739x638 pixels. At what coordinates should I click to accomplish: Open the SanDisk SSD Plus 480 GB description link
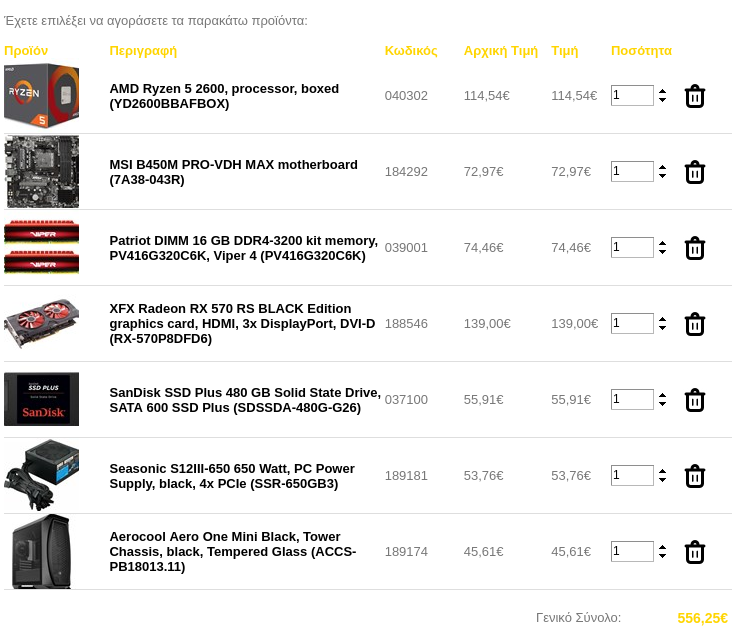245,400
